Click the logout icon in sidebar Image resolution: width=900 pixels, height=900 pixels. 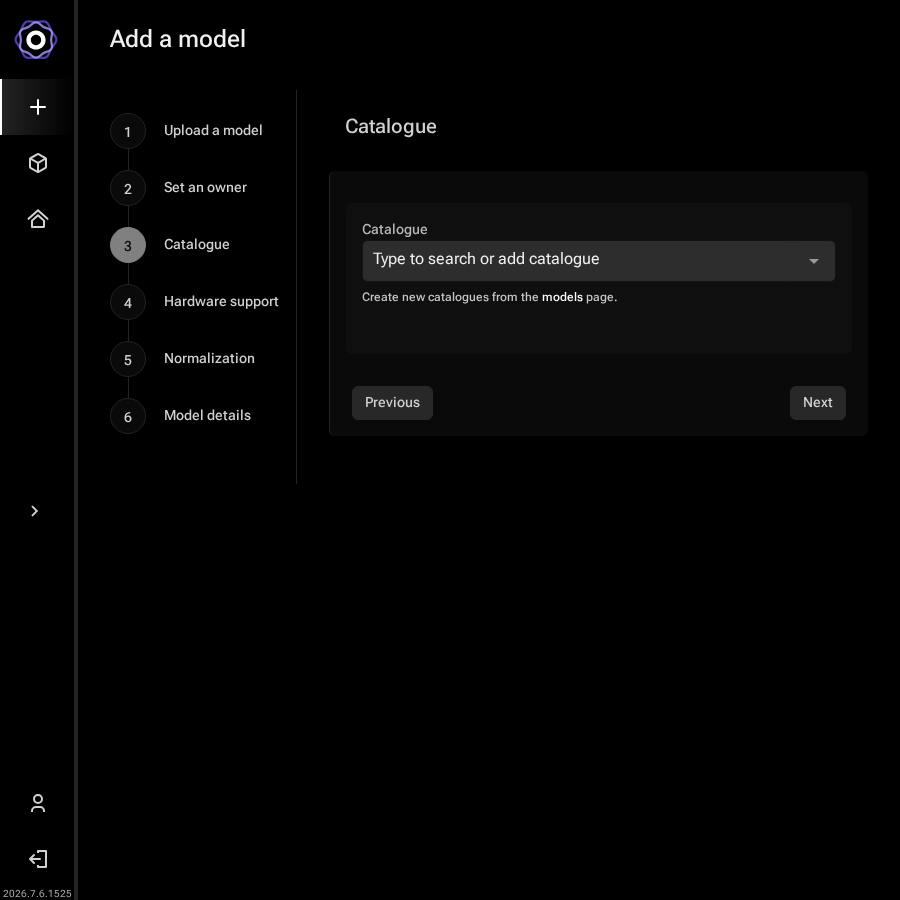click(x=38, y=859)
